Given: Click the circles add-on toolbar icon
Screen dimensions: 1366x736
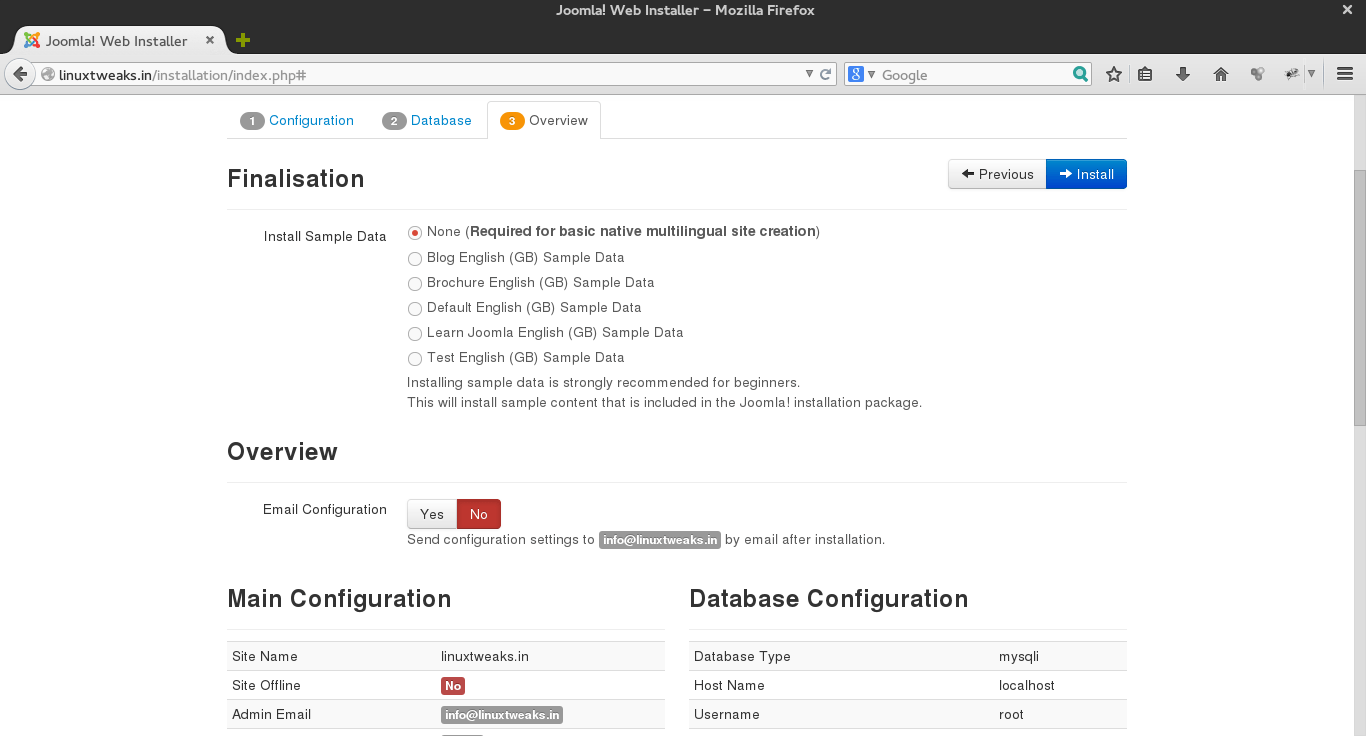Looking at the screenshot, I should 1258,74.
